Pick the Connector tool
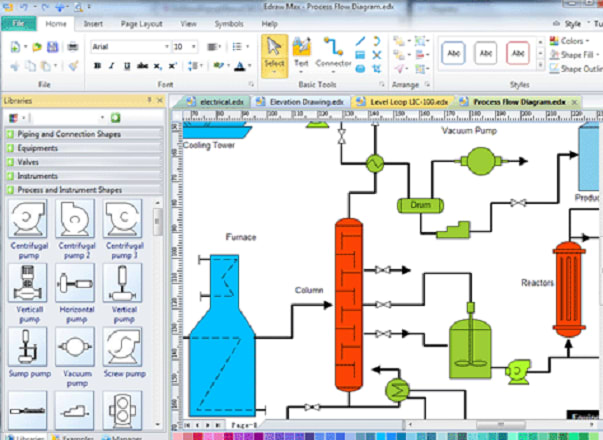The height and width of the screenshot is (440, 603). 334,53
